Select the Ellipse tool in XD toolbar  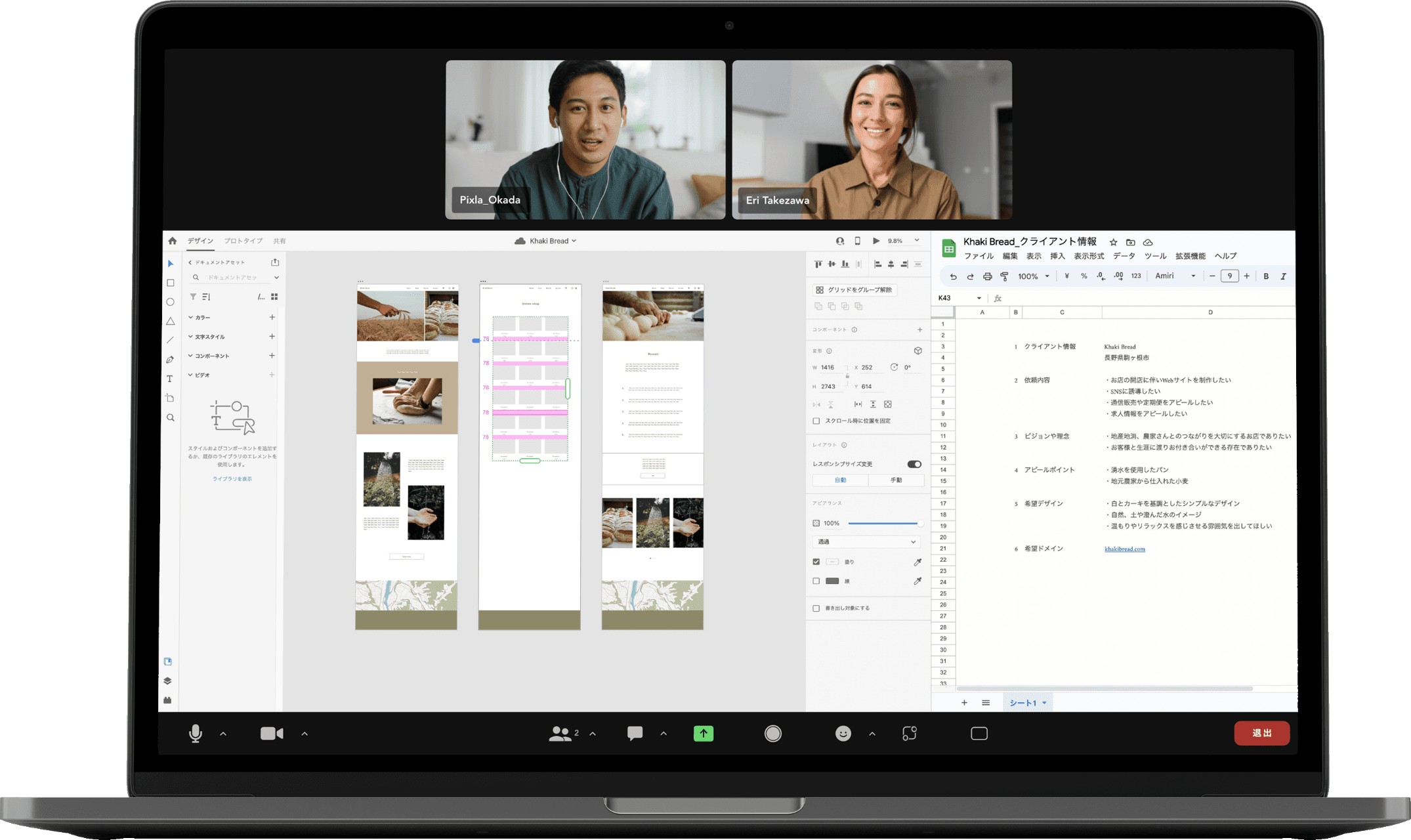point(171,302)
